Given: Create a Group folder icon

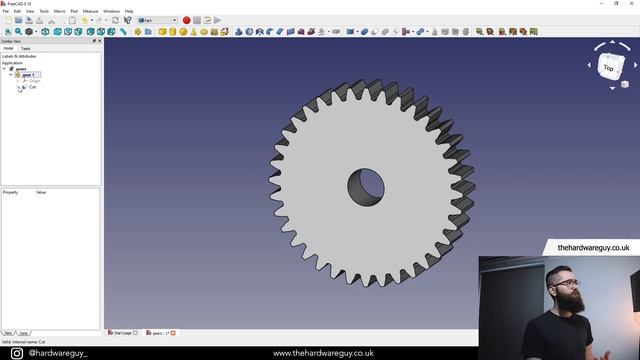Looking at the screenshot, I should (148, 31).
